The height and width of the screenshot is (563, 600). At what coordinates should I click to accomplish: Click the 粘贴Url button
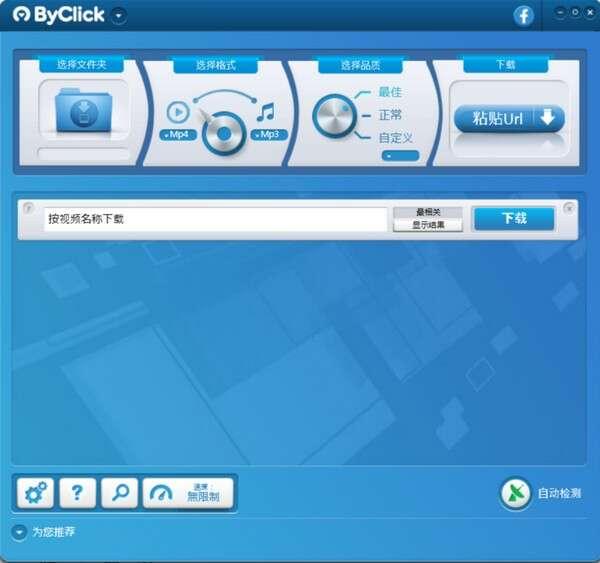click(509, 119)
